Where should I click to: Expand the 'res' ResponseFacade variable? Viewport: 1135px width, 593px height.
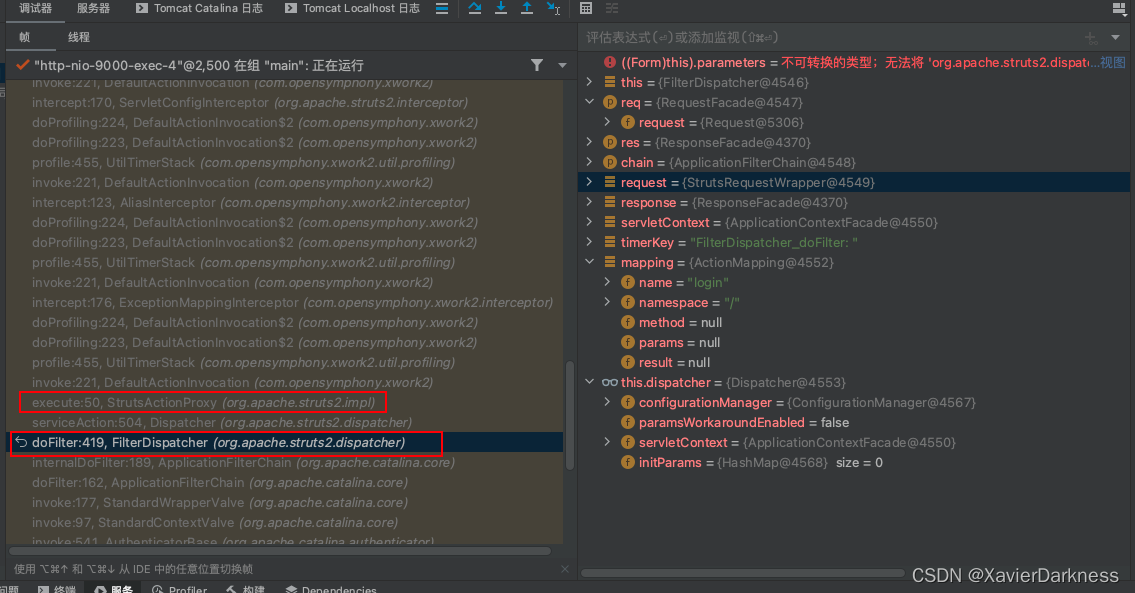tap(589, 143)
